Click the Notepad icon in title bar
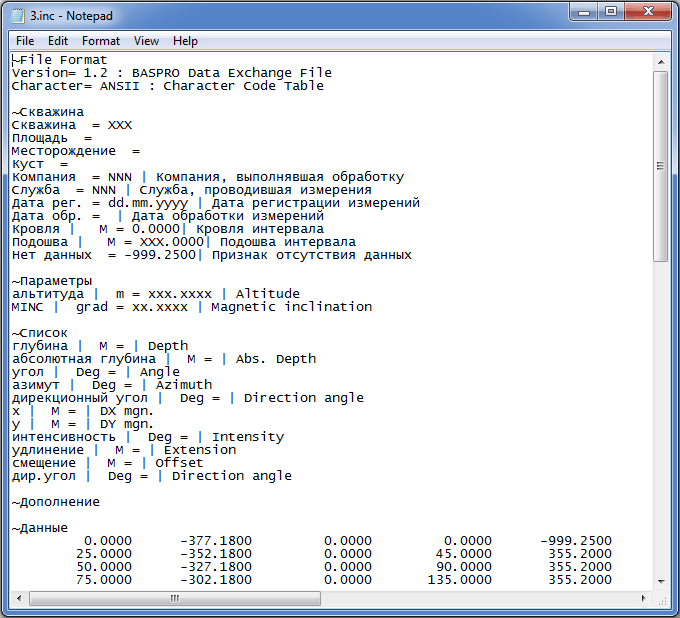The width and height of the screenshot is (680, 618). (x=17, y=16)
